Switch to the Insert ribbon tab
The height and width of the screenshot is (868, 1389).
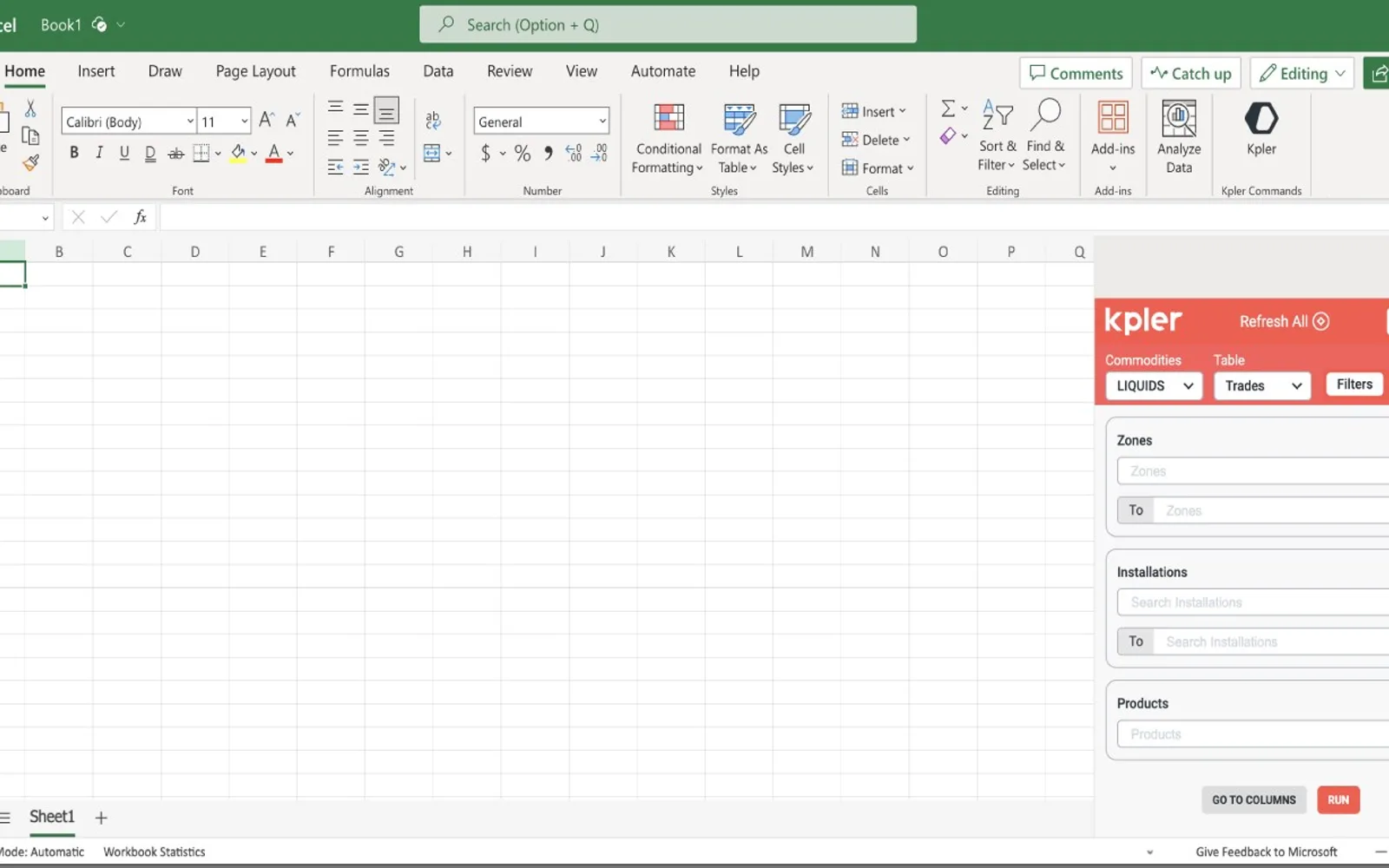pyautogui.click(x=95, y=71)
